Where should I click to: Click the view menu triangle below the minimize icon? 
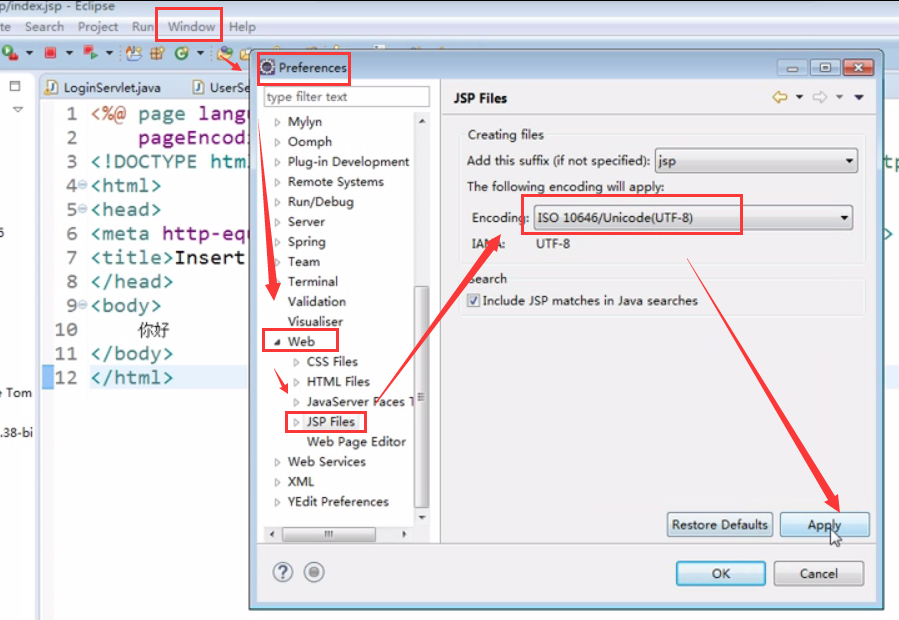pos(18,109)
